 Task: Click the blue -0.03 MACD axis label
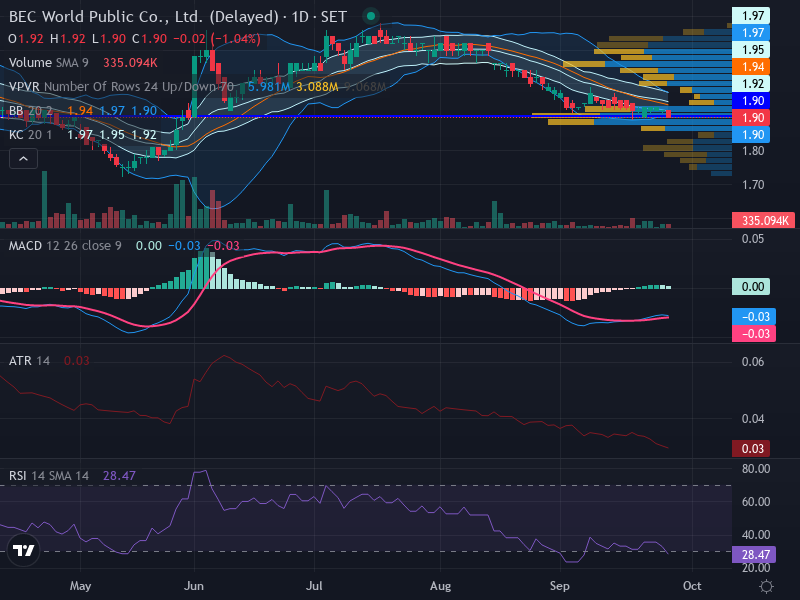coord(754,316)
